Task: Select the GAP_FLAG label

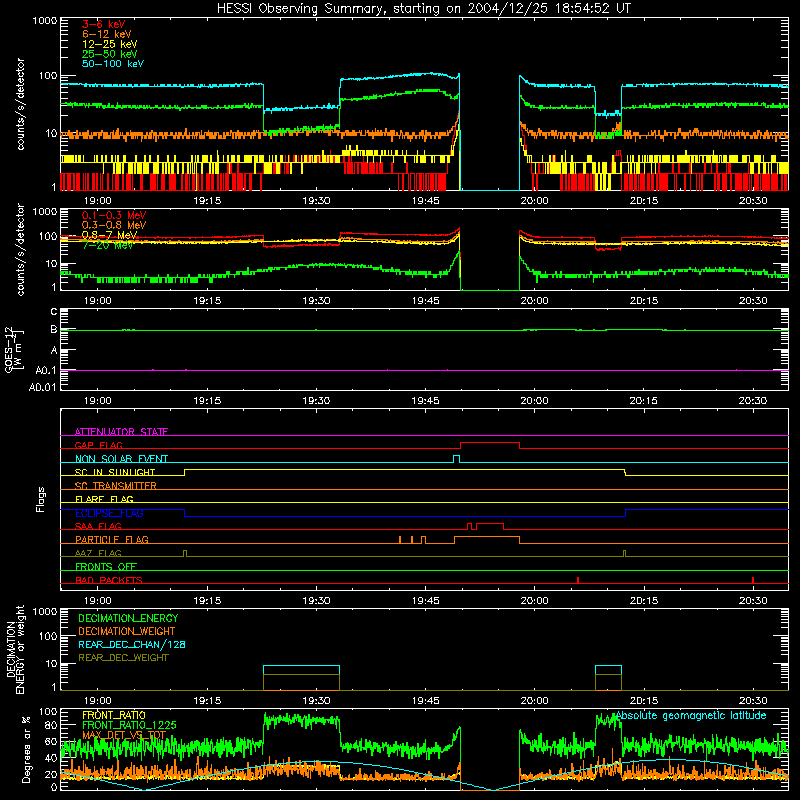Action: pos(98,445)
